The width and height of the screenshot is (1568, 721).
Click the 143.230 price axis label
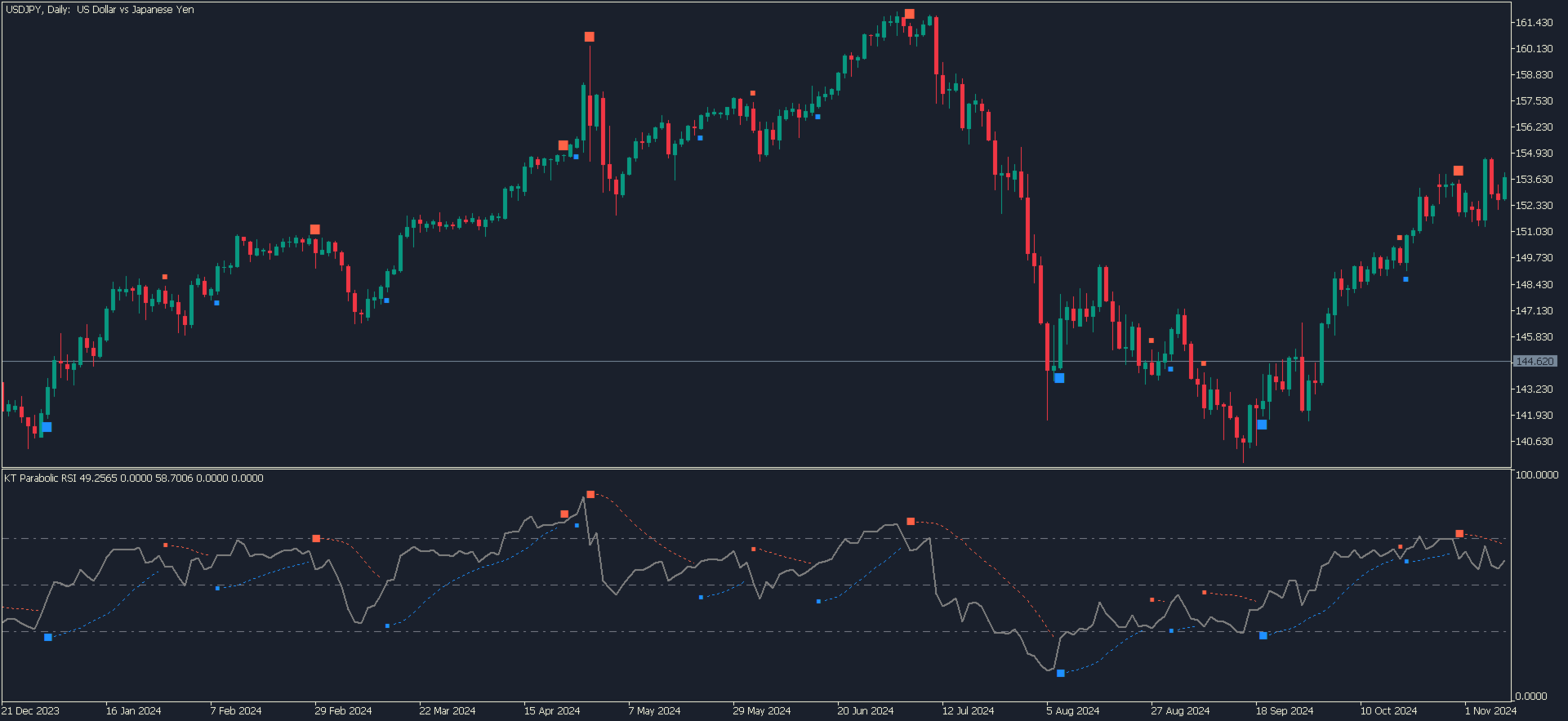click(x=1534, y=389)
